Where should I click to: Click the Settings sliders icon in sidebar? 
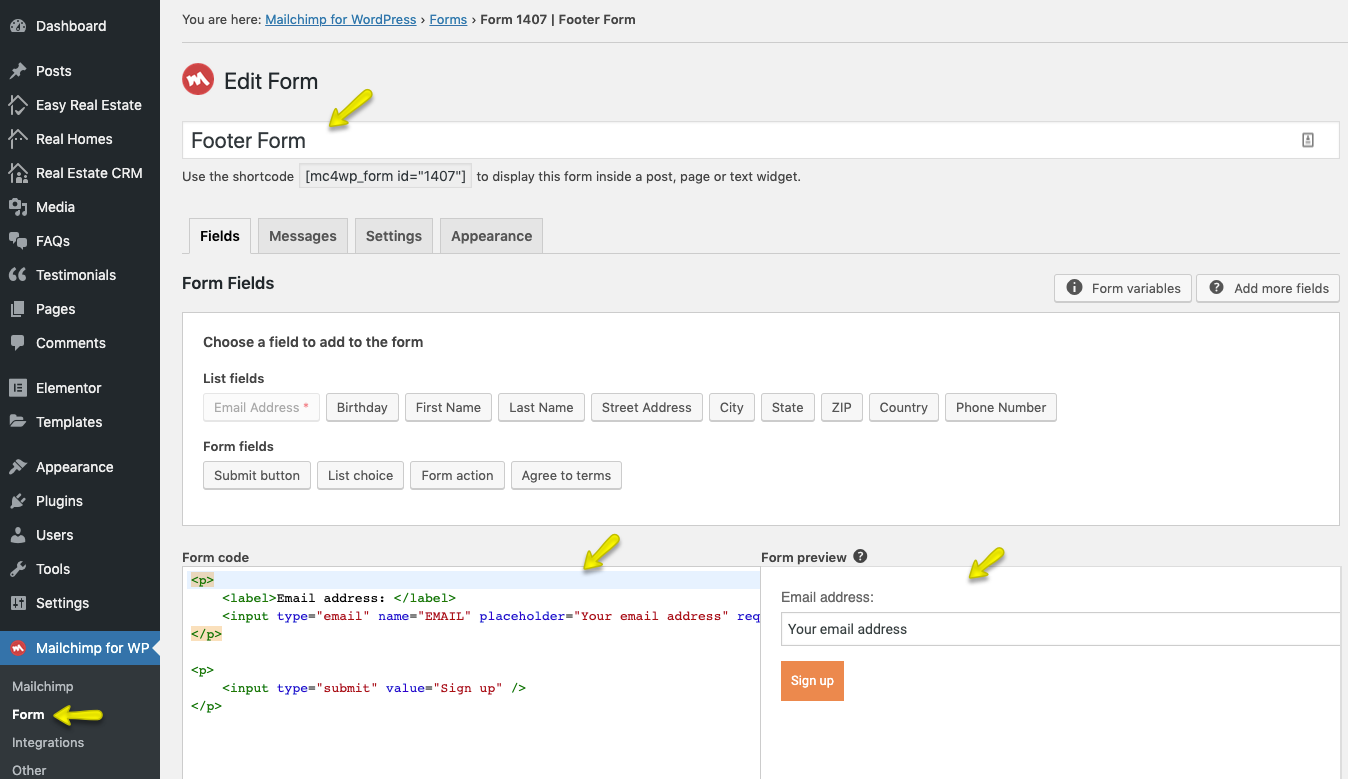click(18, 603)
